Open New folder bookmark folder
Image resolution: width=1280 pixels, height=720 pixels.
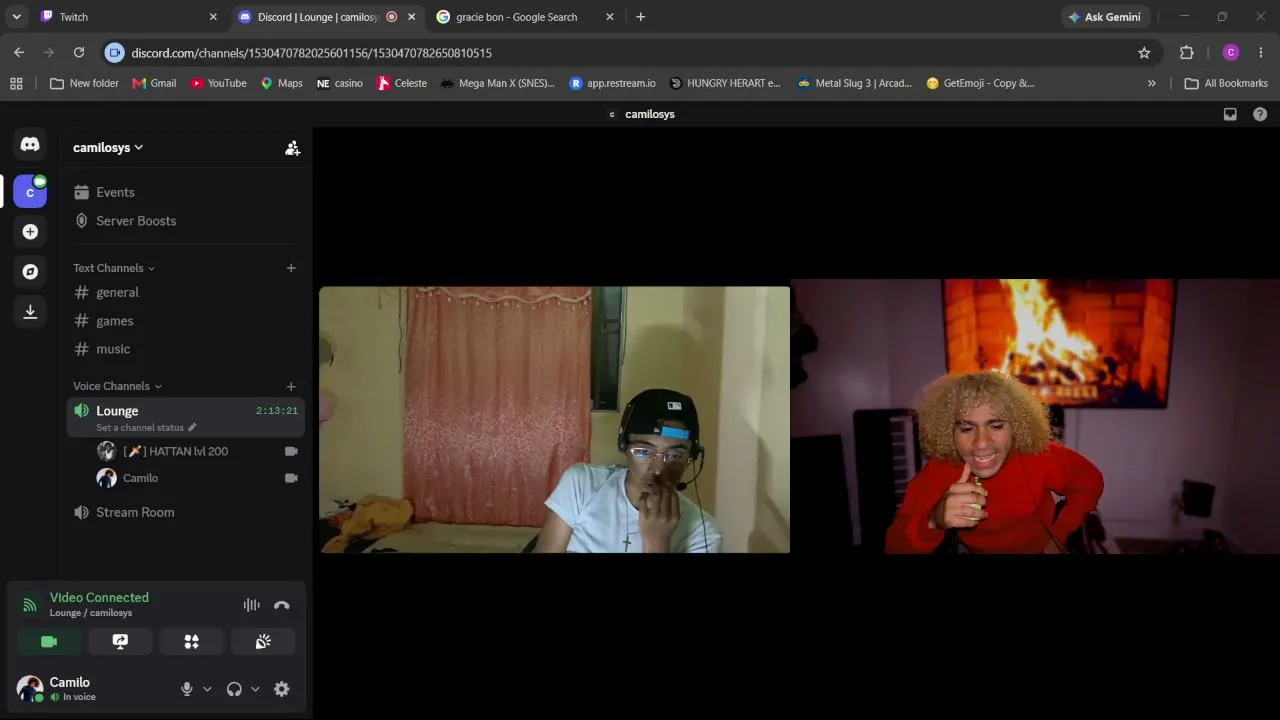[84, 83]
